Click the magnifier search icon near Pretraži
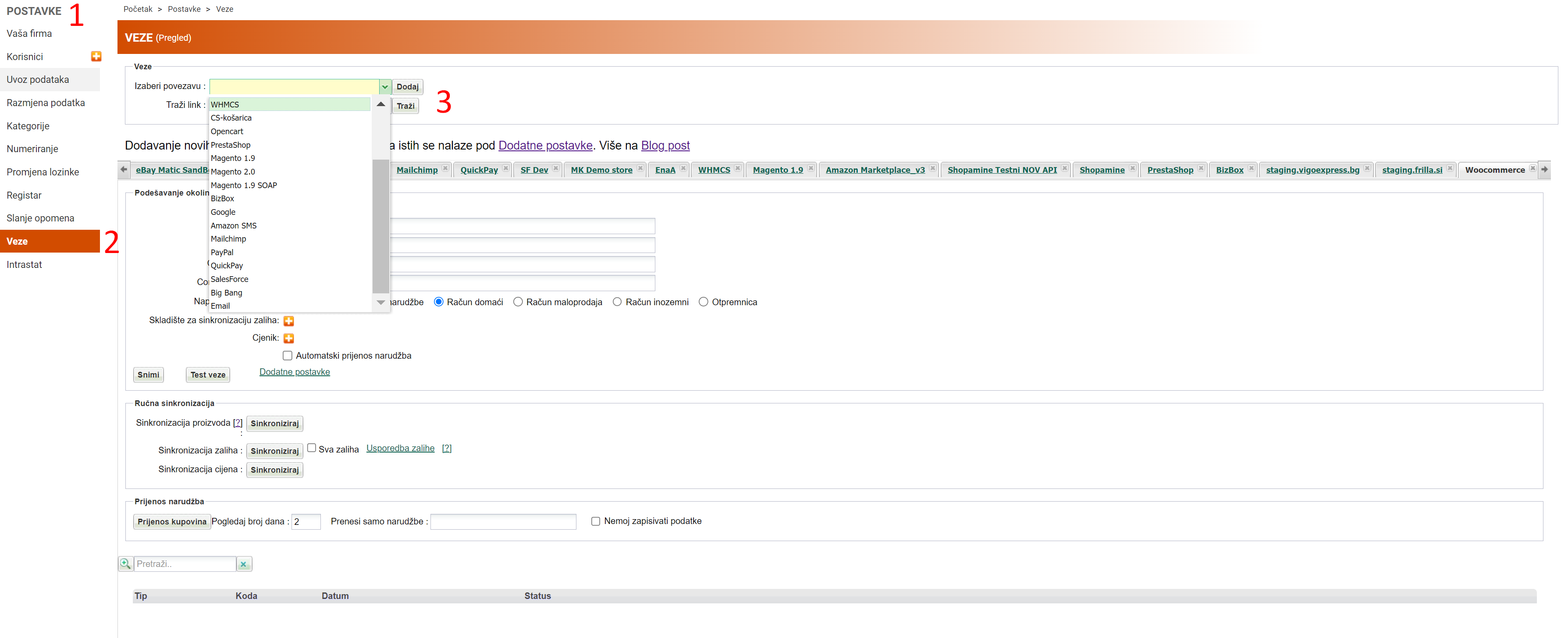The image size is (1568, 638). click(125, 564)
